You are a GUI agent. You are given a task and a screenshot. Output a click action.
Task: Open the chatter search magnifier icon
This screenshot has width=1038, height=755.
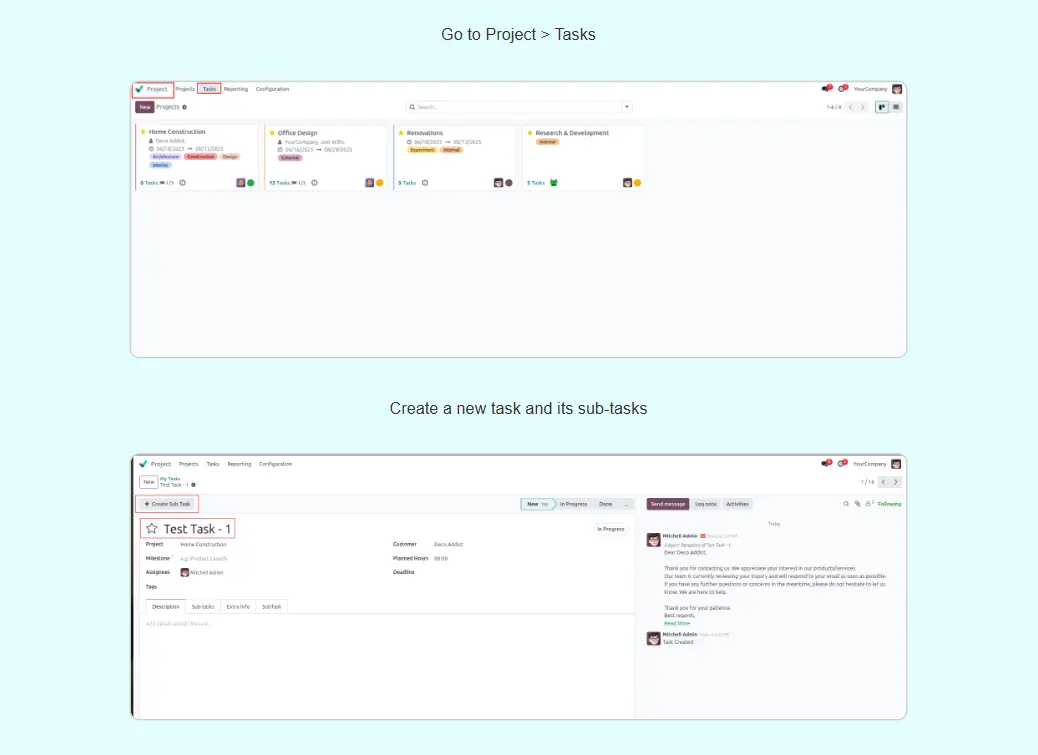[845, 504]
